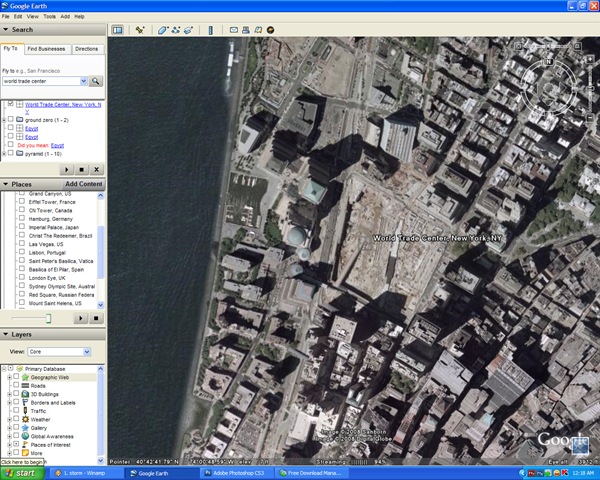Click the Email envelope icon
The image size is (600, 480).
pyautogui.click(x=233, y=30)
